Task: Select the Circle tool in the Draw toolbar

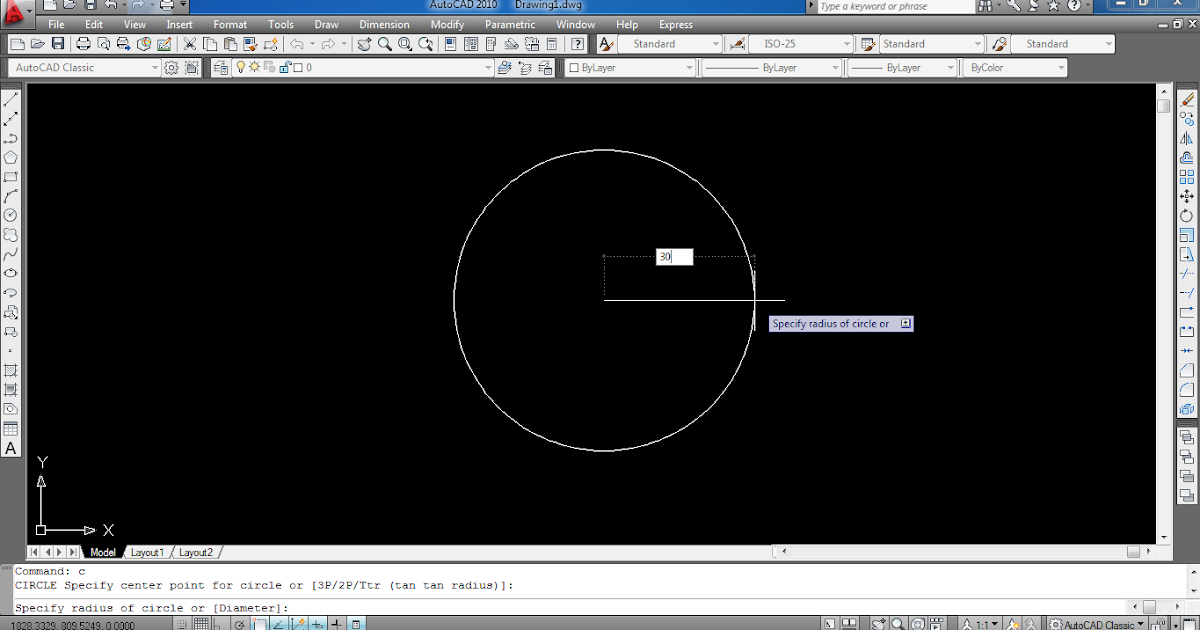Action: click(x=12, y=215)
